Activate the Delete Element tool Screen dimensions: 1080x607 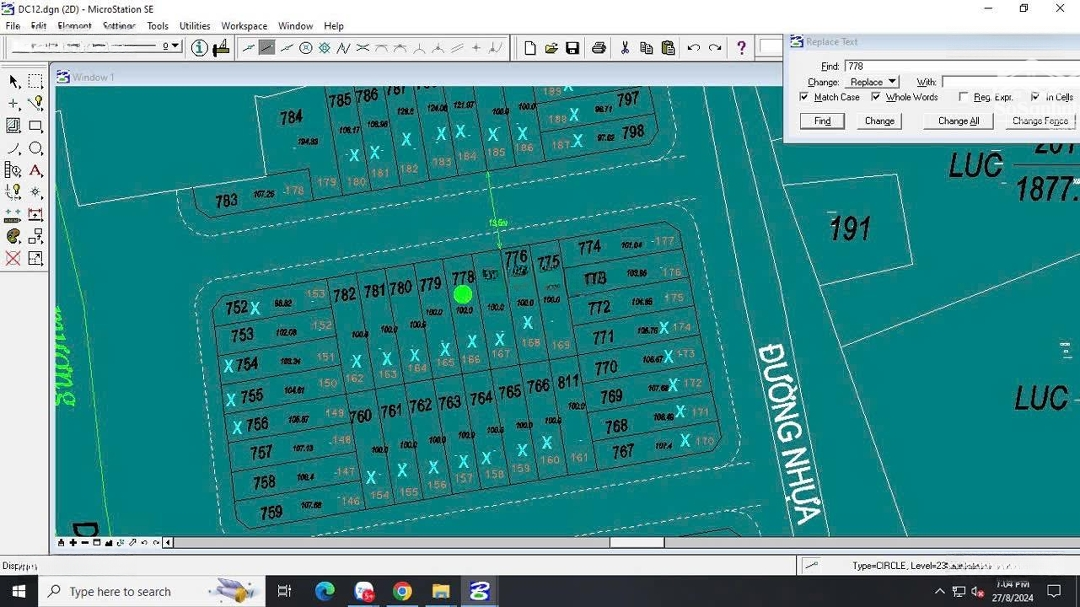click(x=14, y=259)
